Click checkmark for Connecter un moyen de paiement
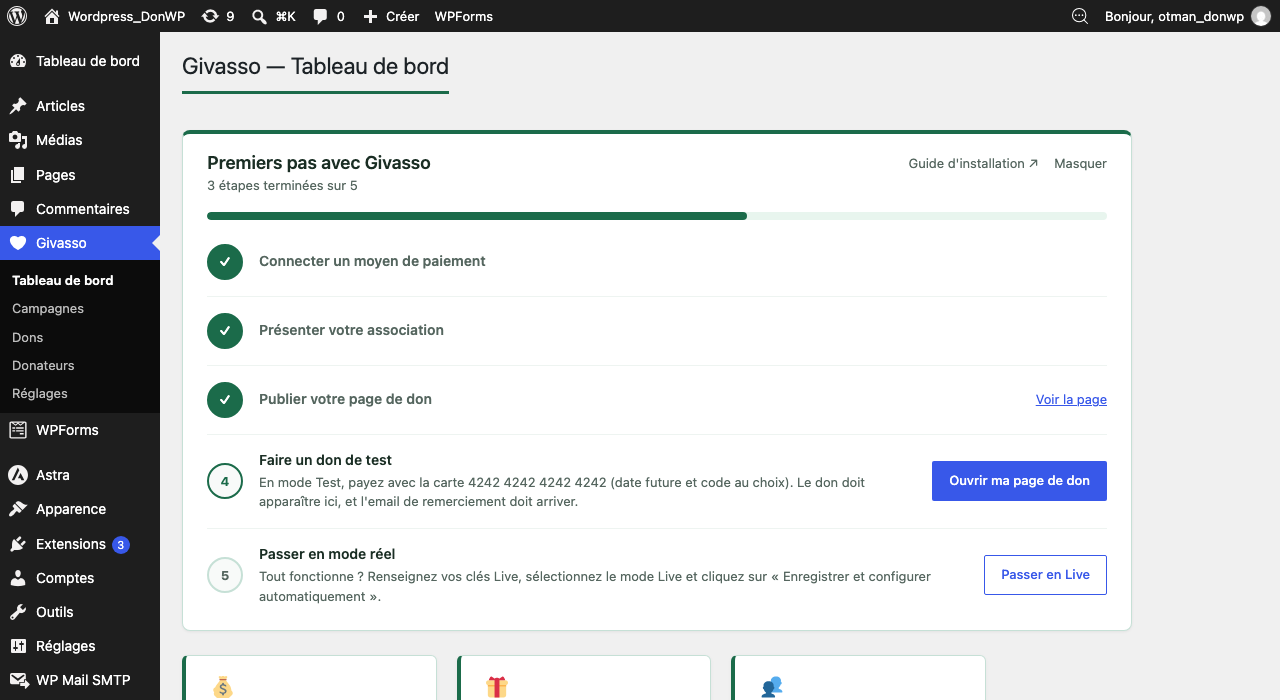The width and height of the screenshot is (1280, 700). (x=225, y=262)
